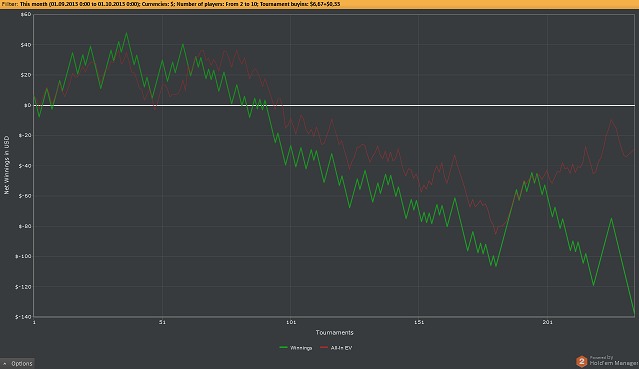Click the $-60 y-axis label
Screen dimensions: 639x369
25,196
